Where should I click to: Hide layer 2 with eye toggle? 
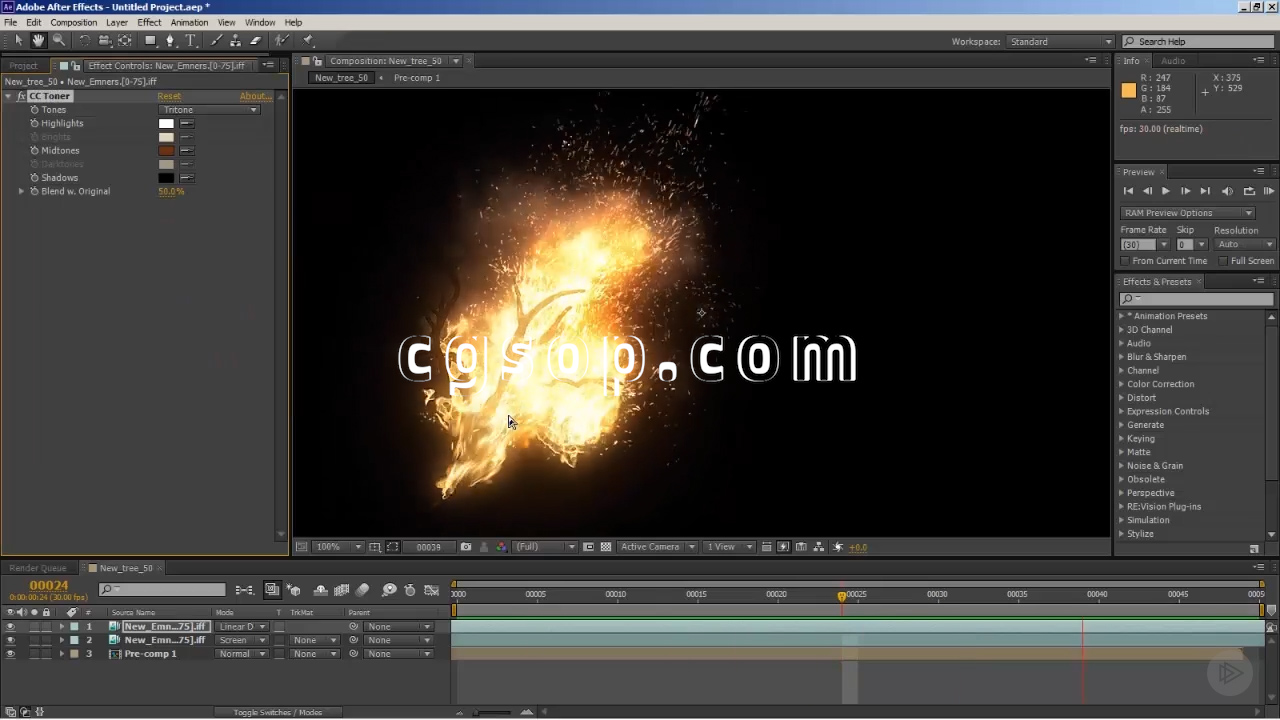pos(10,640)
